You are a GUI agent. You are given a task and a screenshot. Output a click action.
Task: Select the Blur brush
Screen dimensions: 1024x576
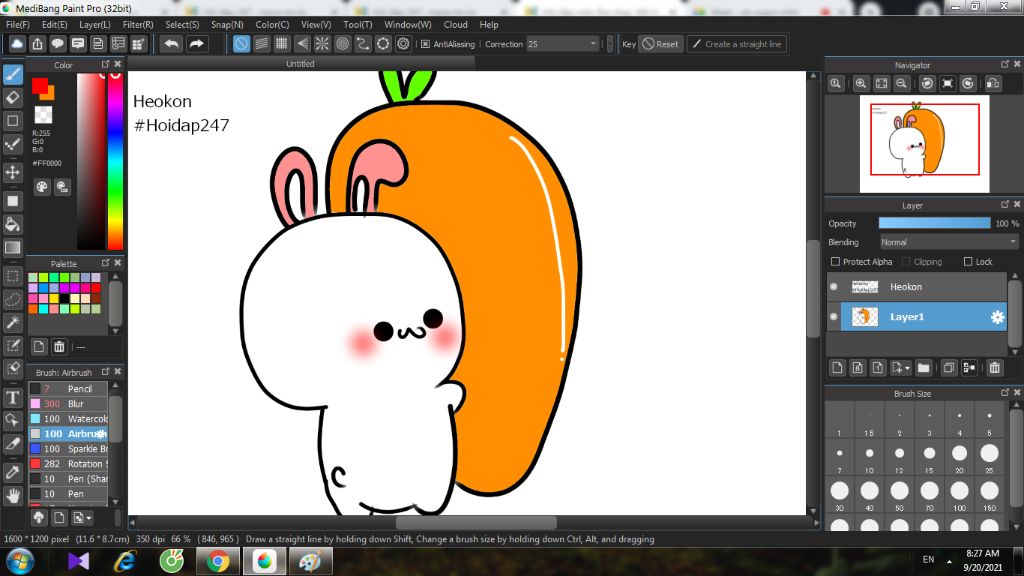[x=68, y=404]
